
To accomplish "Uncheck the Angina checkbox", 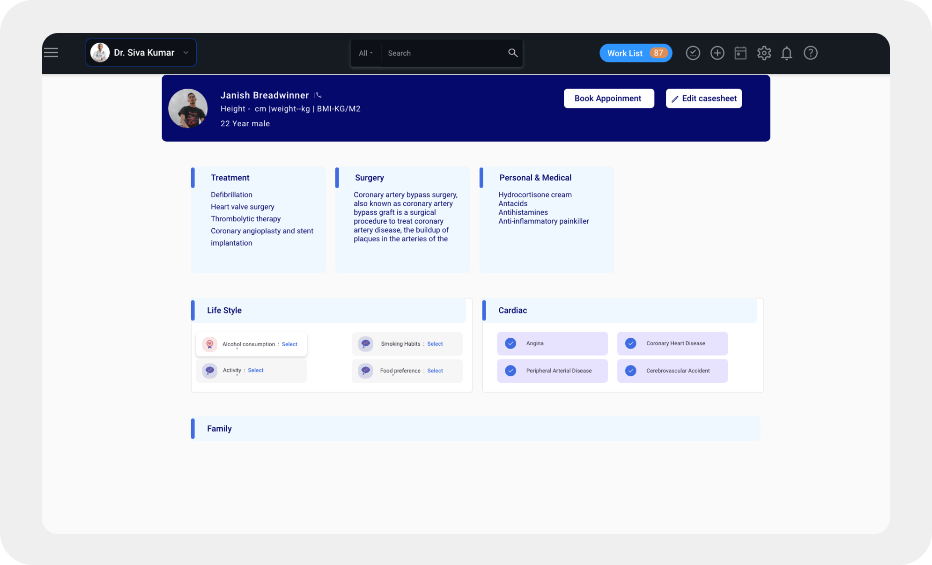I will (510, 343).
